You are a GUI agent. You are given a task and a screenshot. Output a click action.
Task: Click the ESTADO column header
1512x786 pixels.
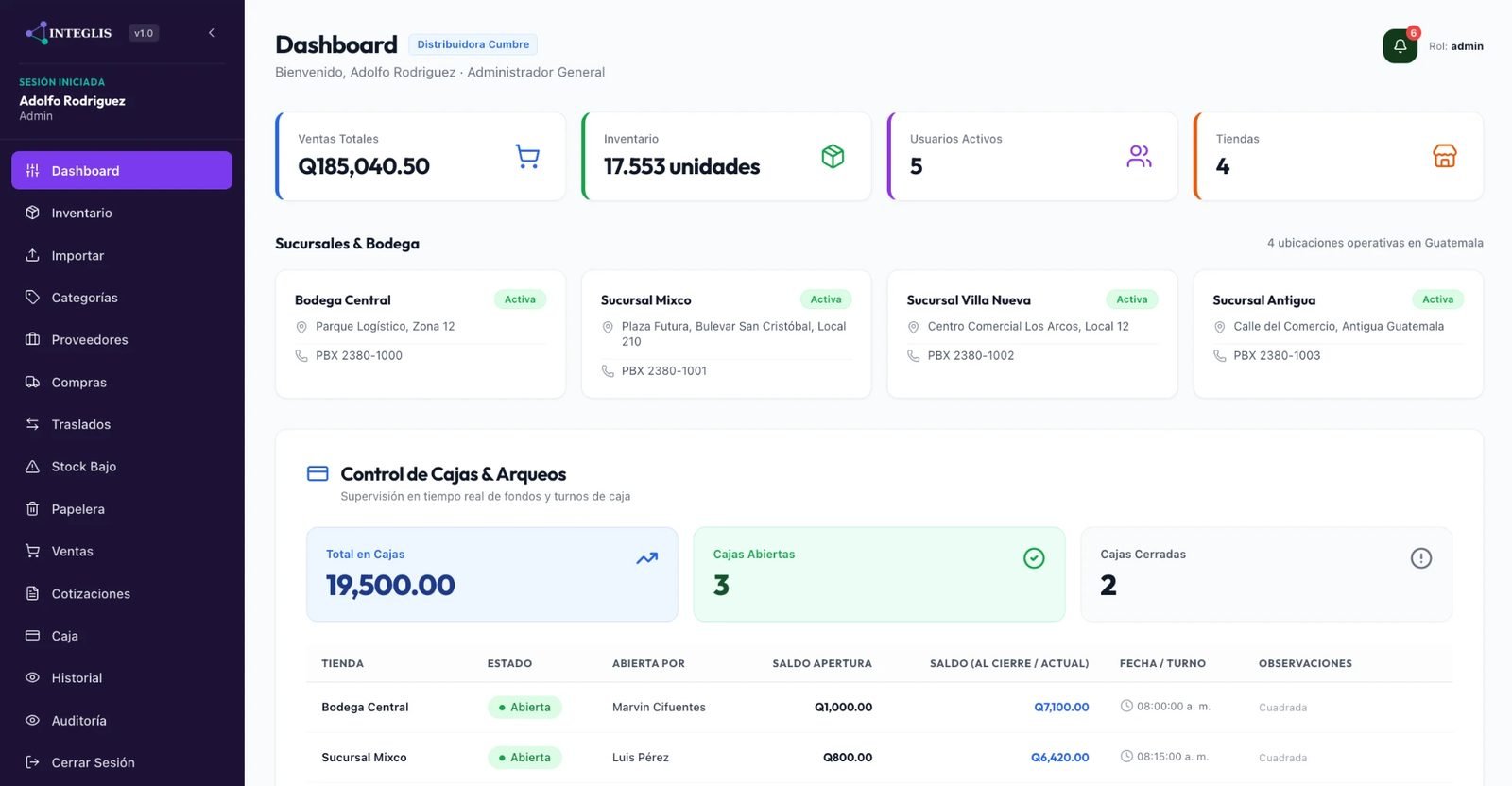pos(509,663)
